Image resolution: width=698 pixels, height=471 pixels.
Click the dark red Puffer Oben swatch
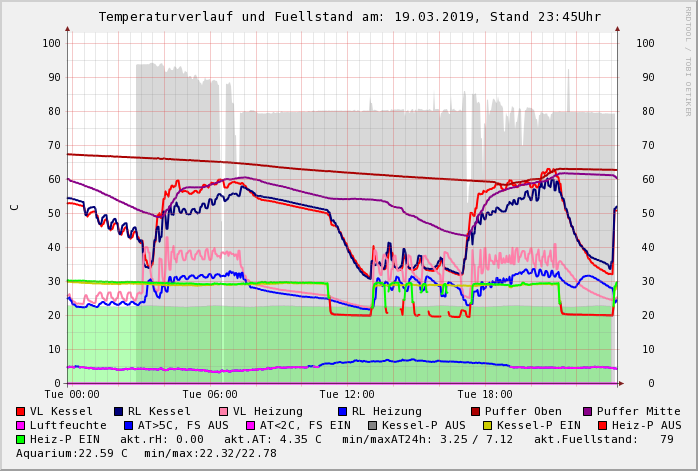[x=475, y=411]
